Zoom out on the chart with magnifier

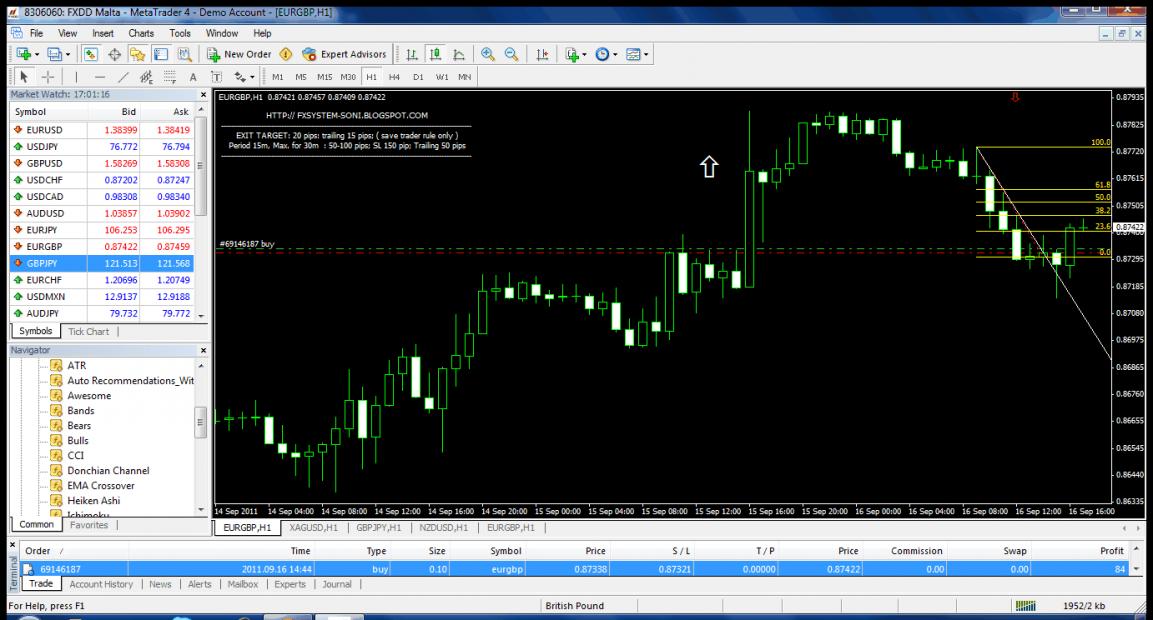point(511,54)
